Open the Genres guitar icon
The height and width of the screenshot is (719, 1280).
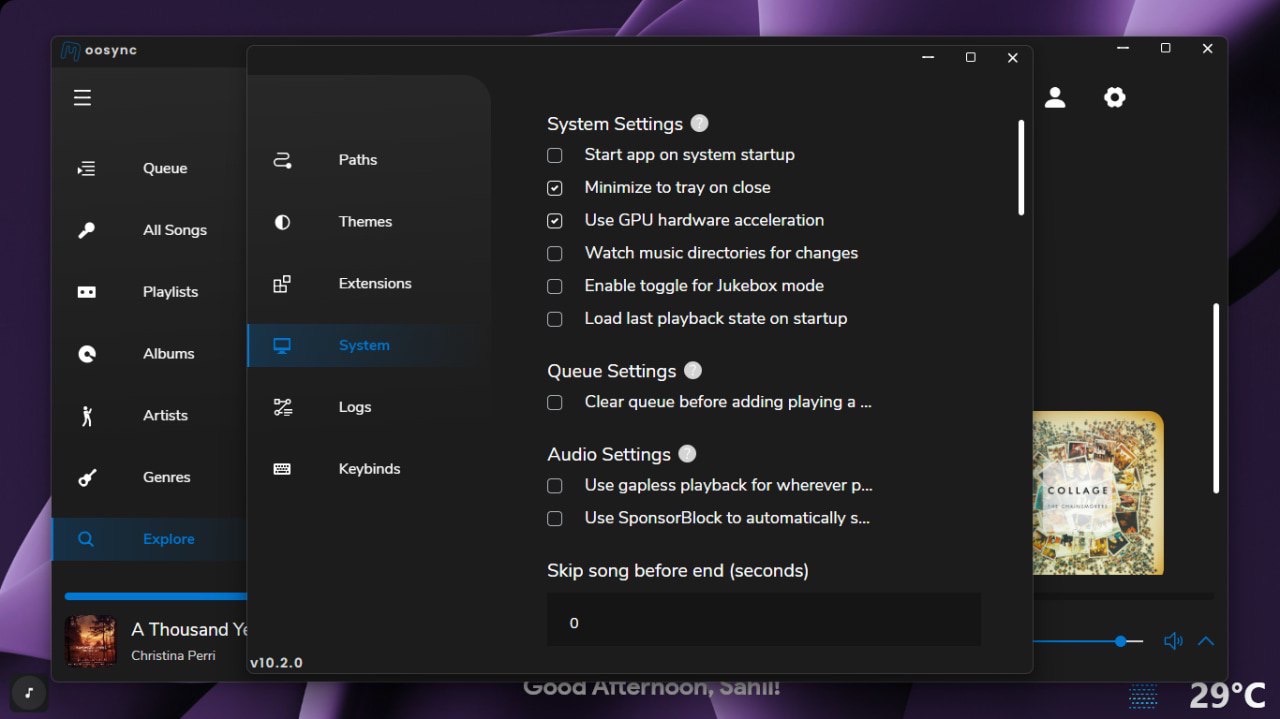tap(87, 477)
